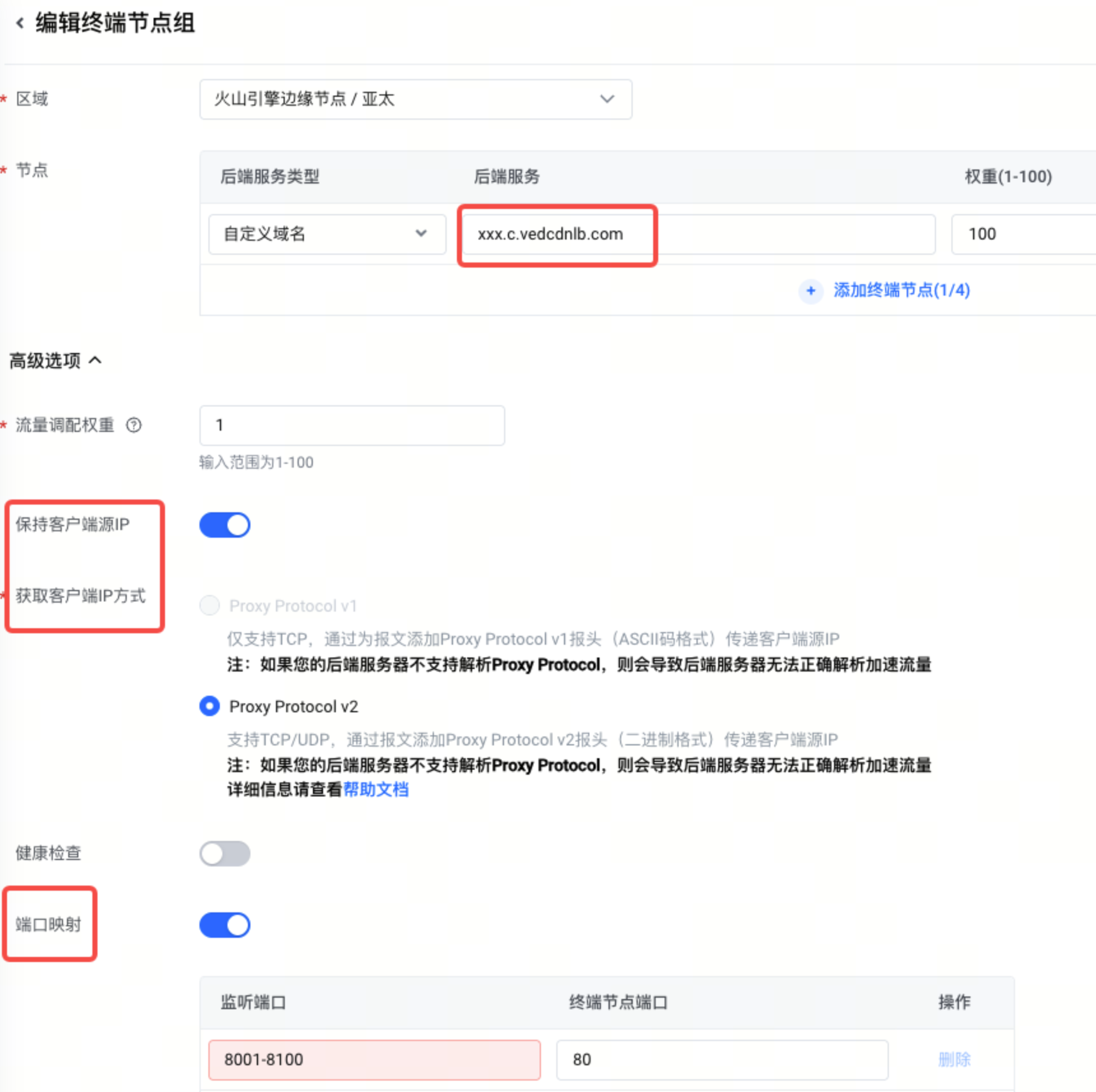Click the 获取客户端IP方式 label
The height and width of the screenshot is (1092, 1096).
click(x=80, y=596)
